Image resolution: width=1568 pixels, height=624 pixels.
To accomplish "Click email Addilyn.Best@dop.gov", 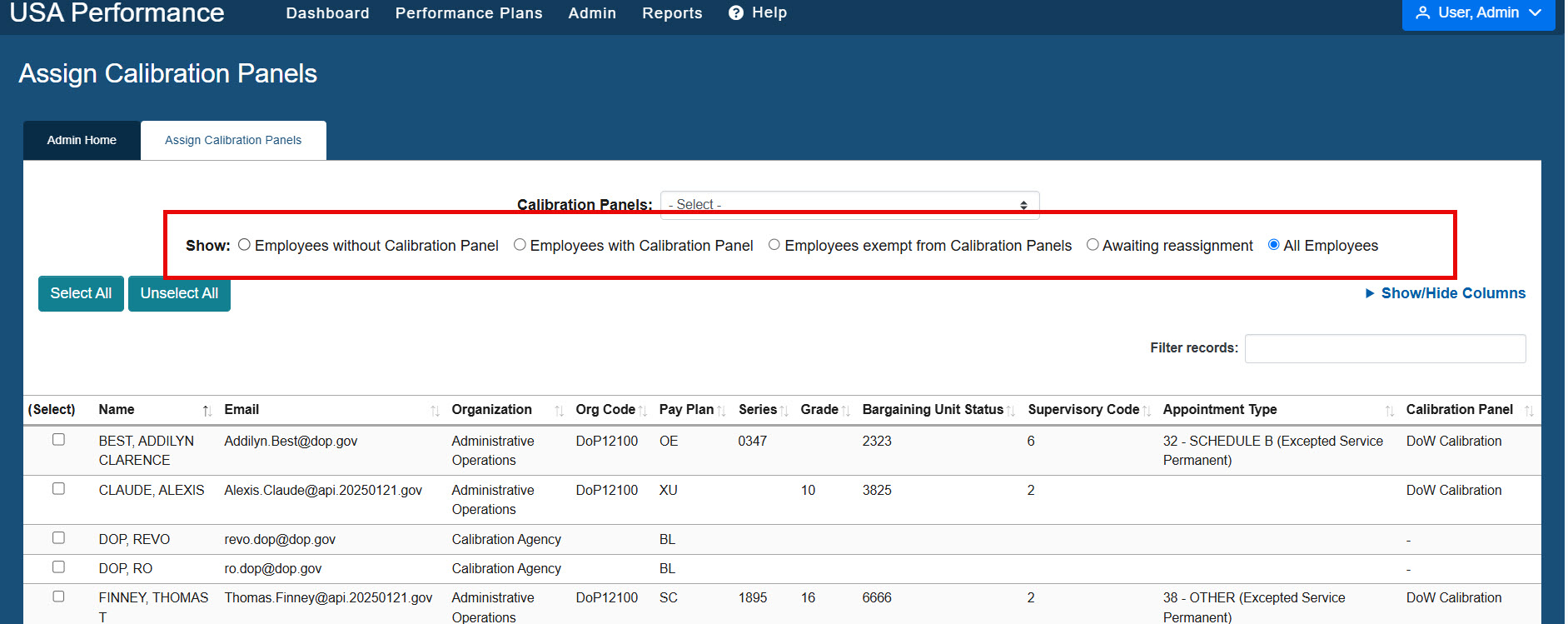I will (x=291, y=441).
